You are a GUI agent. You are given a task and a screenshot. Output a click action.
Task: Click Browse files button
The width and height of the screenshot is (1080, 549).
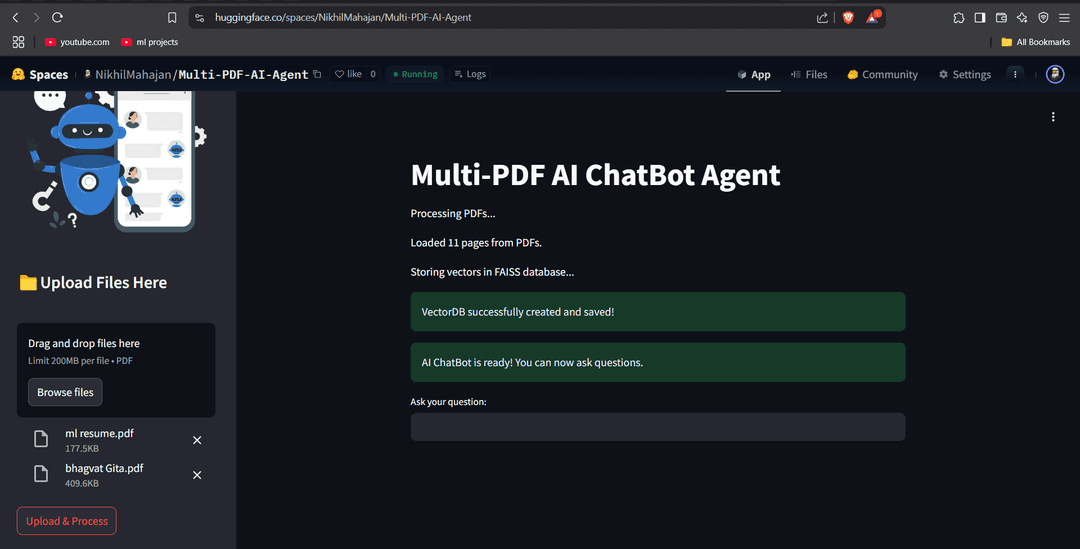pos(65,392)
